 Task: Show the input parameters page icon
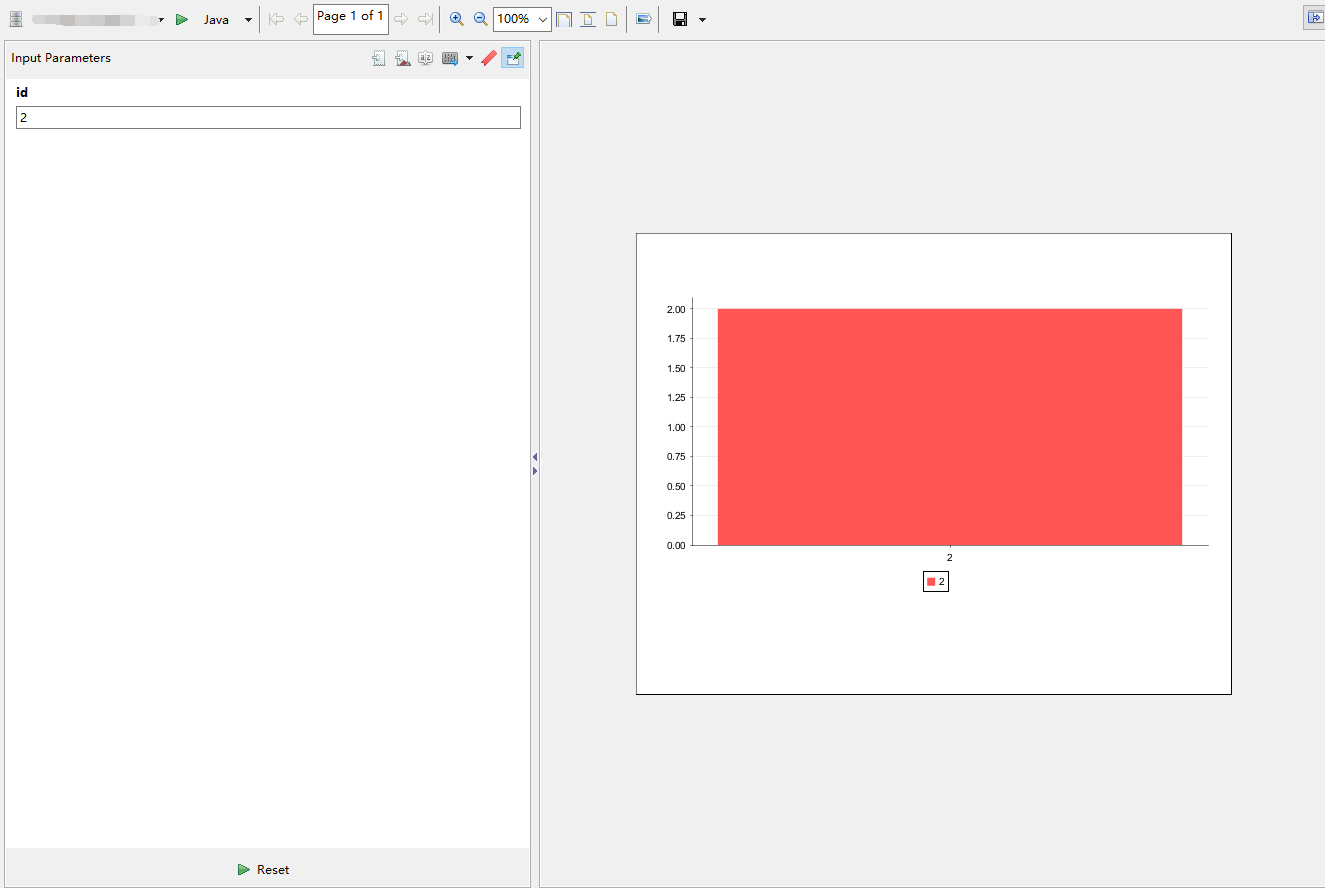[379, 59]
